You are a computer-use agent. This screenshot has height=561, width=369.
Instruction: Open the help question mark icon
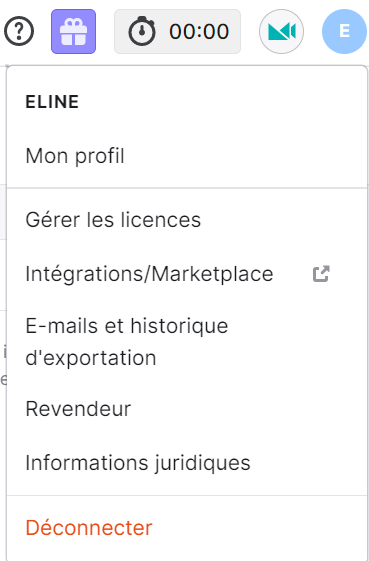click(x=19, y=31)
